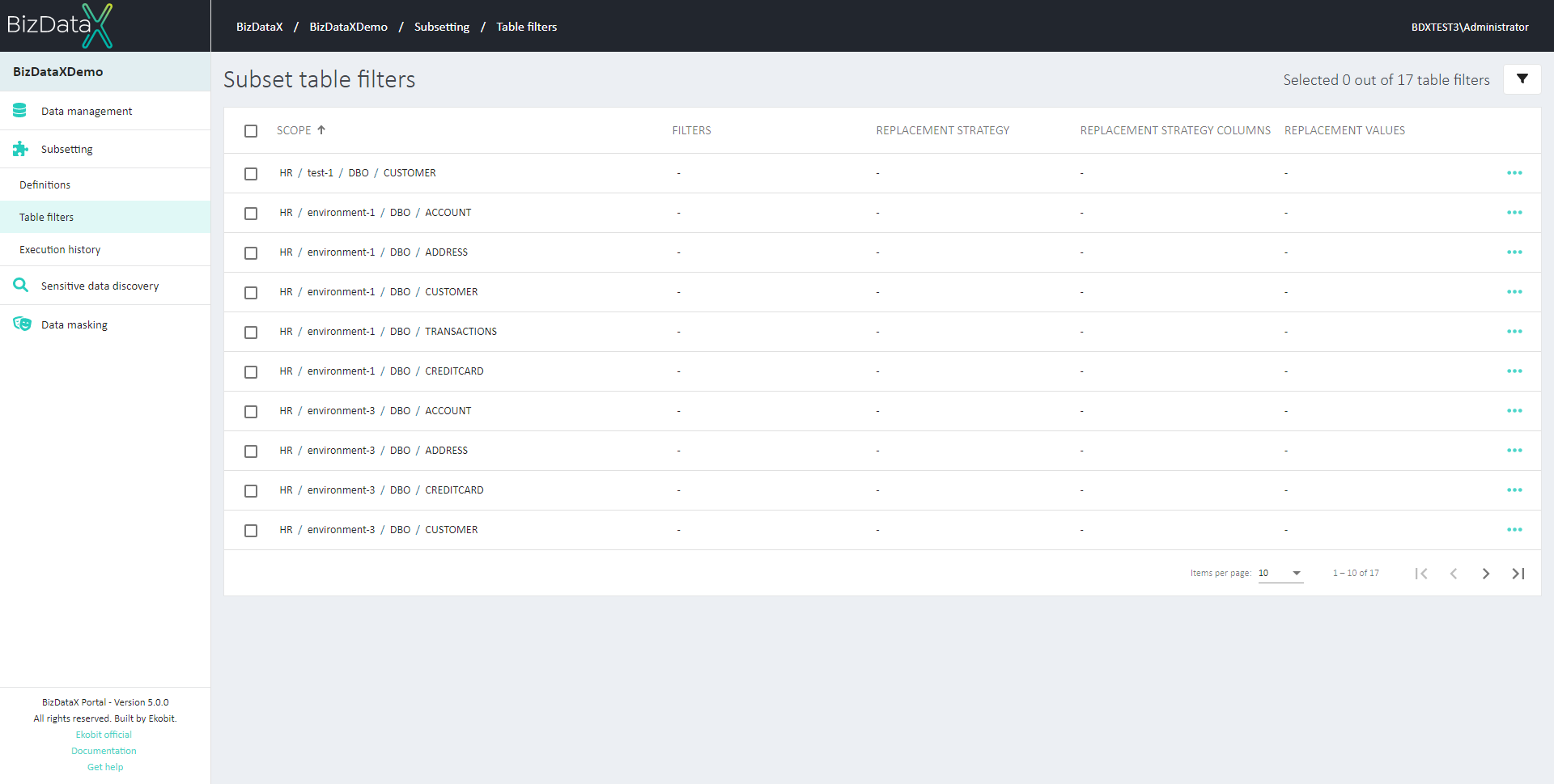
Task: Open Documentation footer link
Action: click(104, 751)
